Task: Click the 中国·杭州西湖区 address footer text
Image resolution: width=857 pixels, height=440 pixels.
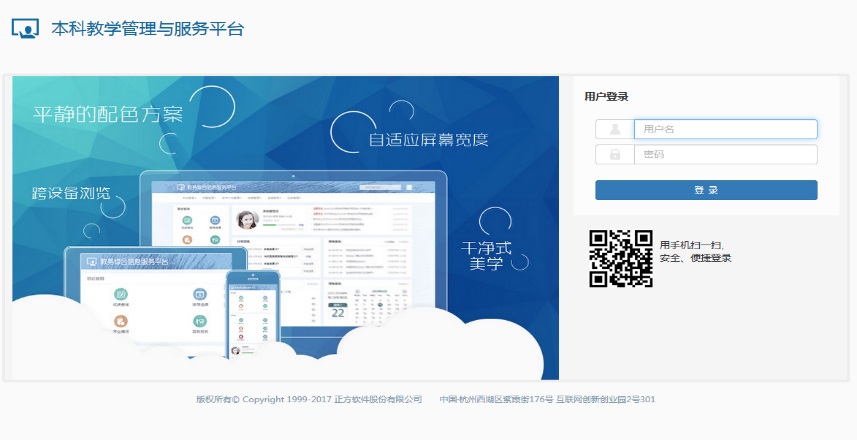Action: (547, 400)
